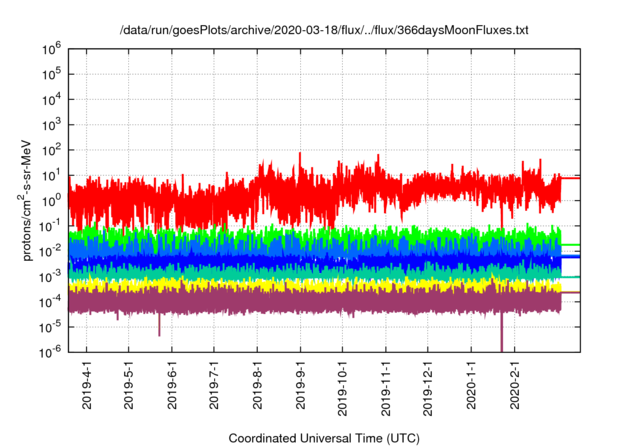Viewport: 640px width, 448px height.
Task: Click the 10^2 y-axis tick label
Action: pyautogui.click(x=51, y=151)
